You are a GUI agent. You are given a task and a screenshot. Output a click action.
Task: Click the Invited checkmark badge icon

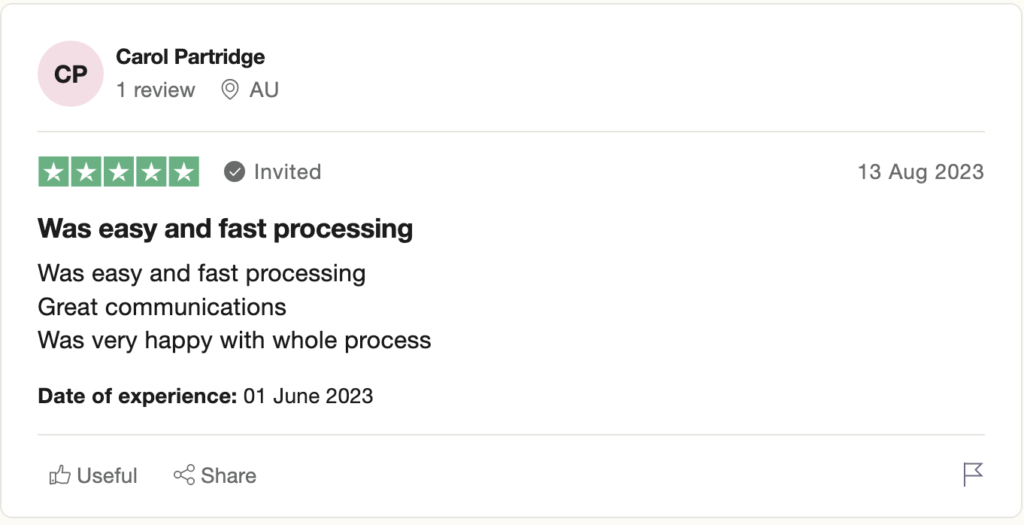click(234, 172)
